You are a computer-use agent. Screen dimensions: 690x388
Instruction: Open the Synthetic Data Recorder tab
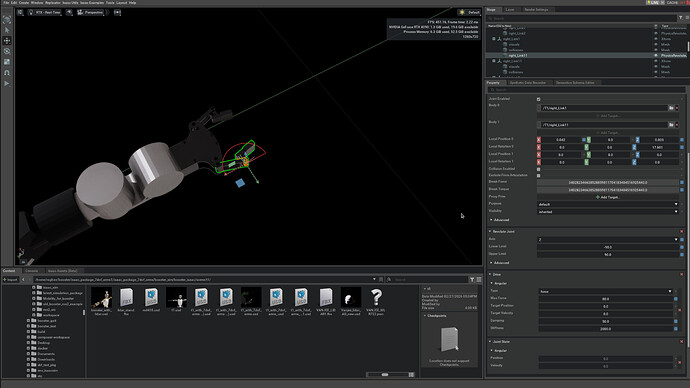click(x=528, y=83)
